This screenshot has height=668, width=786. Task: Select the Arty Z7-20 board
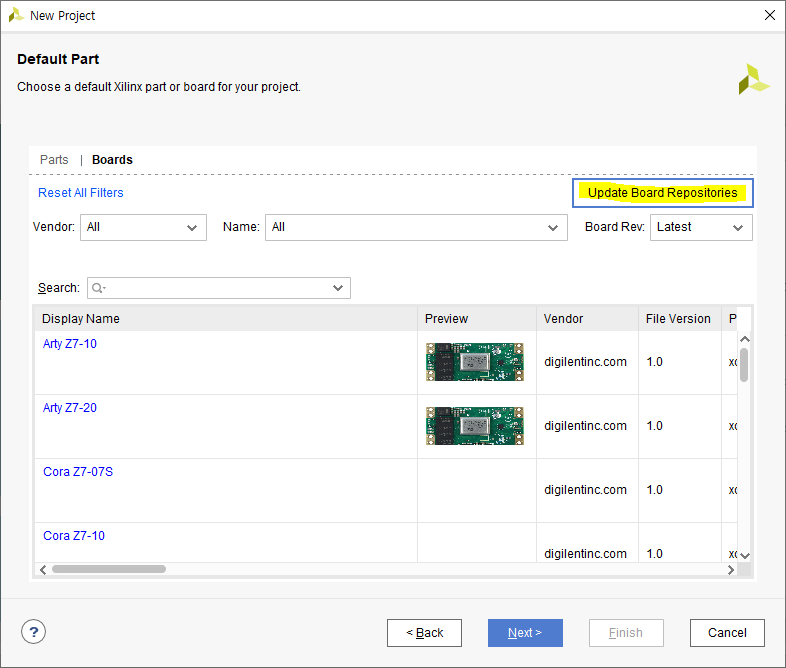tap(70, 408)
